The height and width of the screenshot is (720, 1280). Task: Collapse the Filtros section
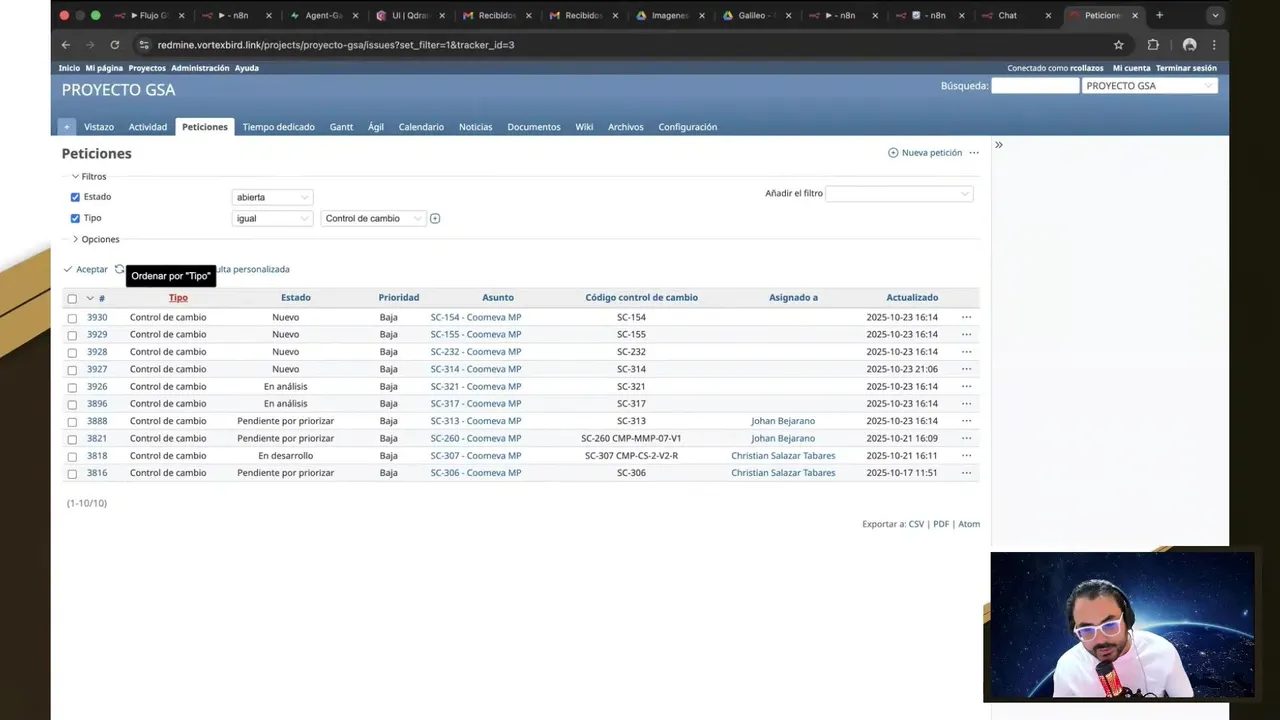point(88,176)
